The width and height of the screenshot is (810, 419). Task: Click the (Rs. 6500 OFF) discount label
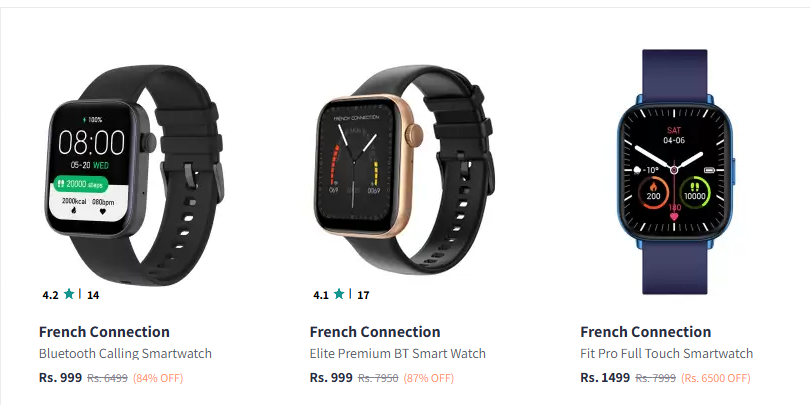[x=715, y=378]
